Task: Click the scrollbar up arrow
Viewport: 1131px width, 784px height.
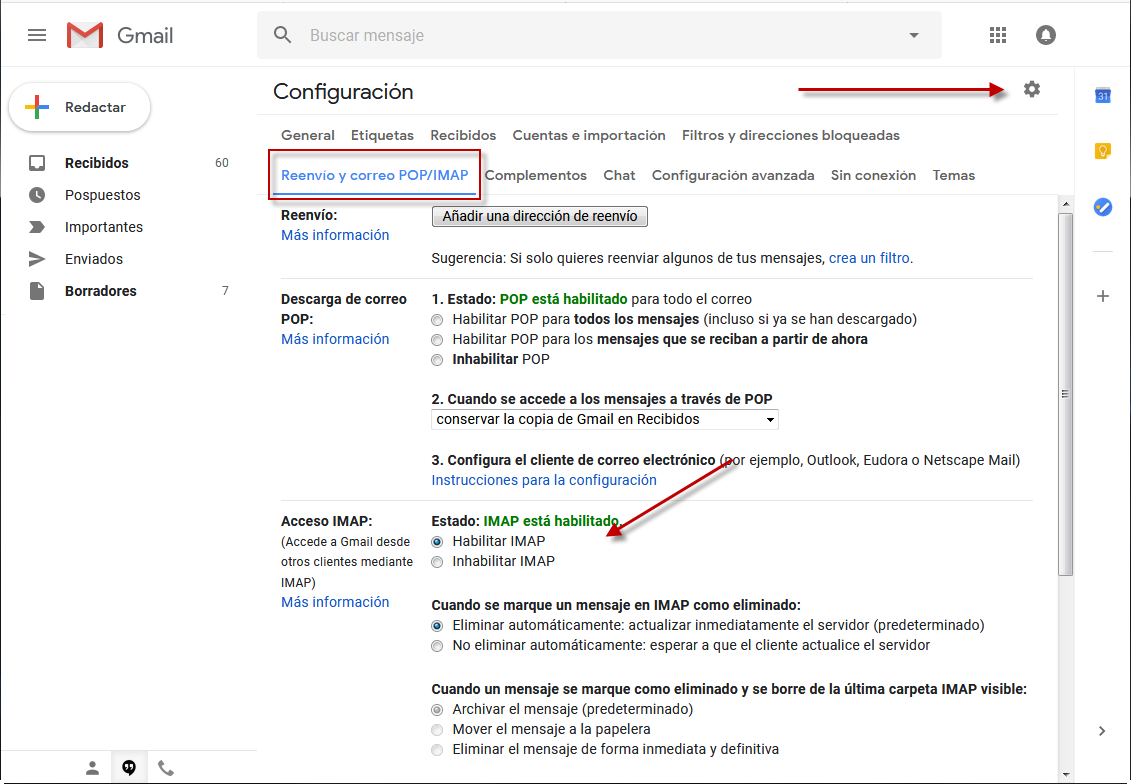Action: click(x=1065, y=204)
